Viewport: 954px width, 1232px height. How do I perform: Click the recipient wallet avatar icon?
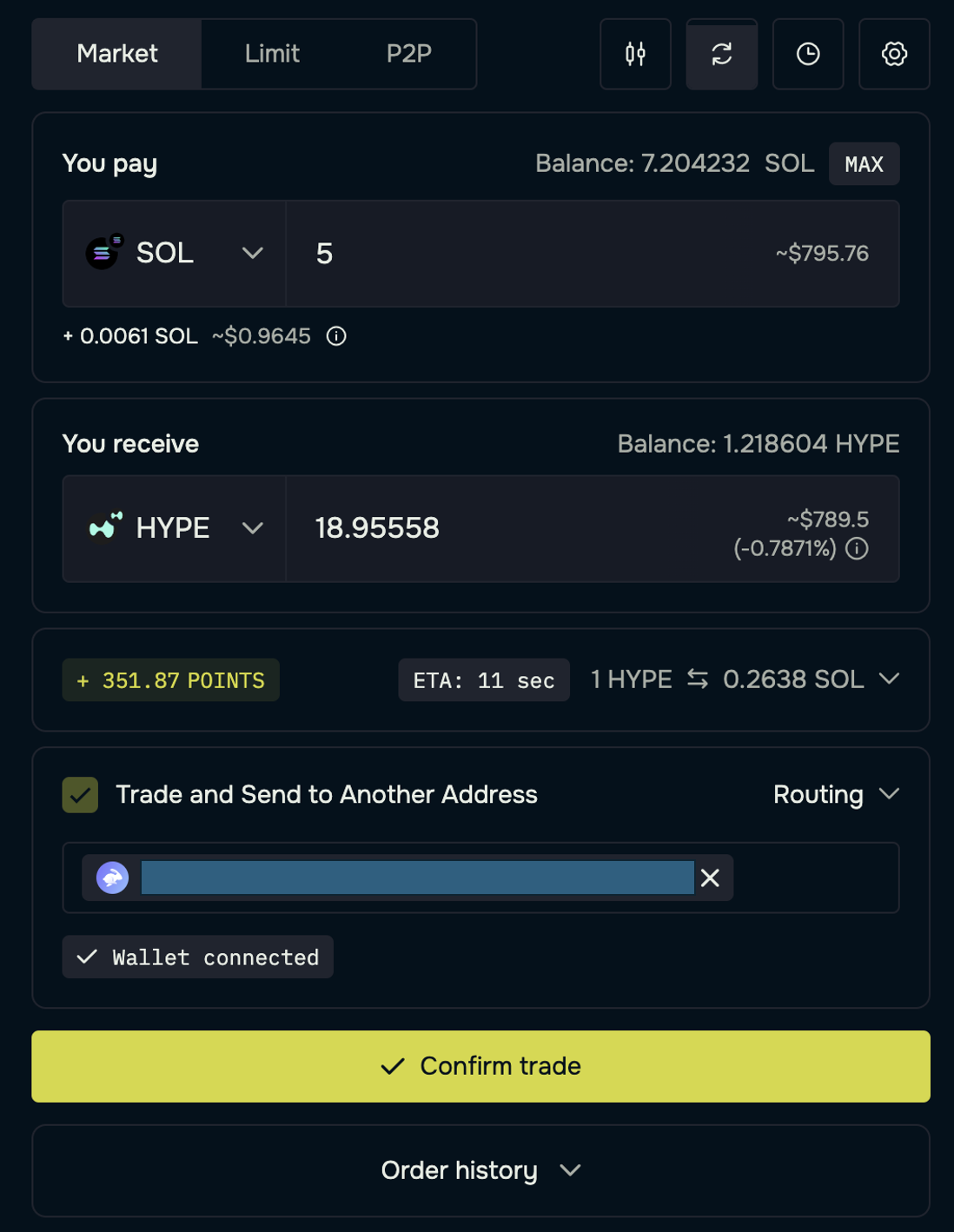click(113, 878)
